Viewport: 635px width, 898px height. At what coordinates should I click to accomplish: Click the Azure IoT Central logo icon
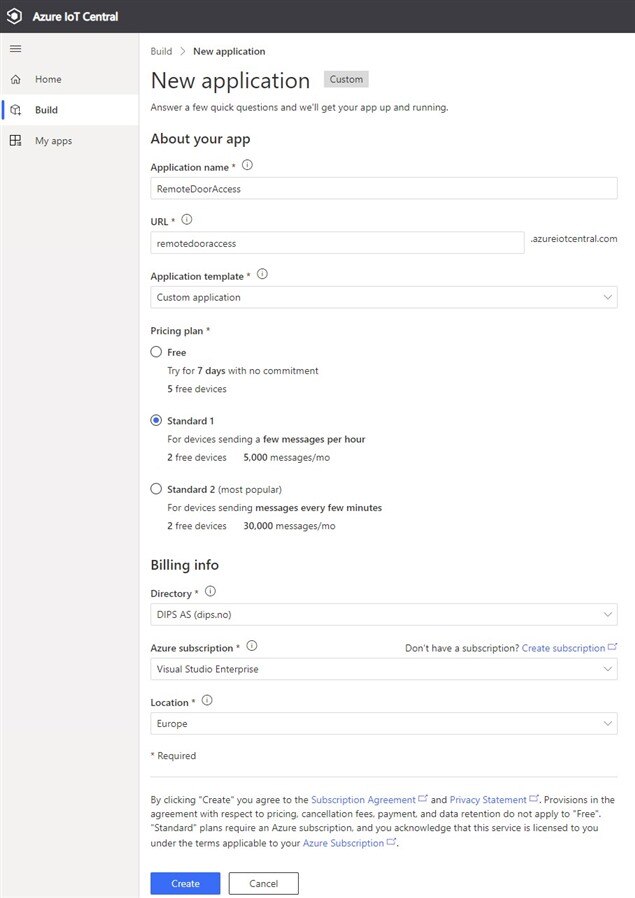[x=15, y=16]
